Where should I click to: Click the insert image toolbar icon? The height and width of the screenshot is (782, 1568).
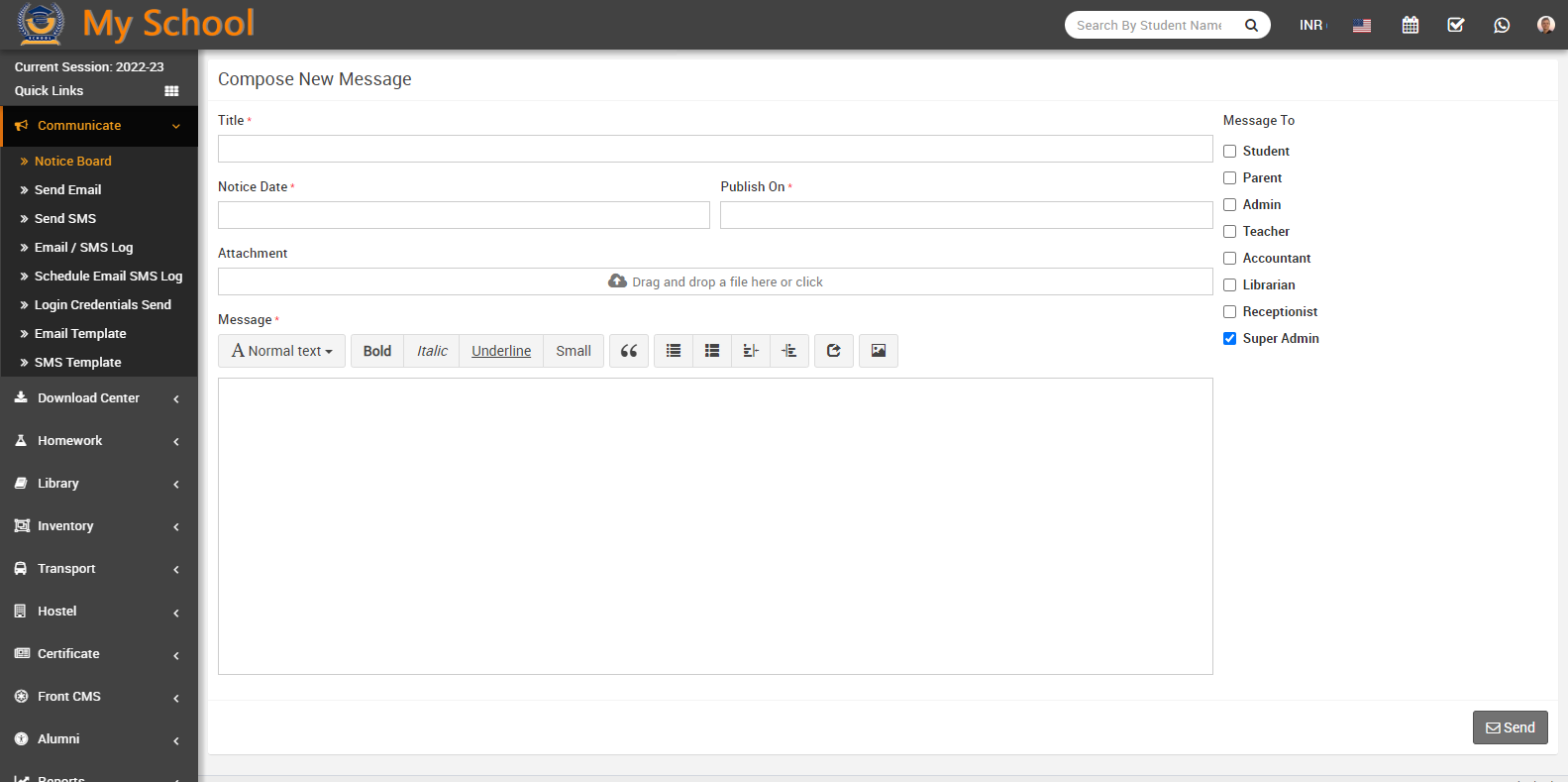coord(878,351)
